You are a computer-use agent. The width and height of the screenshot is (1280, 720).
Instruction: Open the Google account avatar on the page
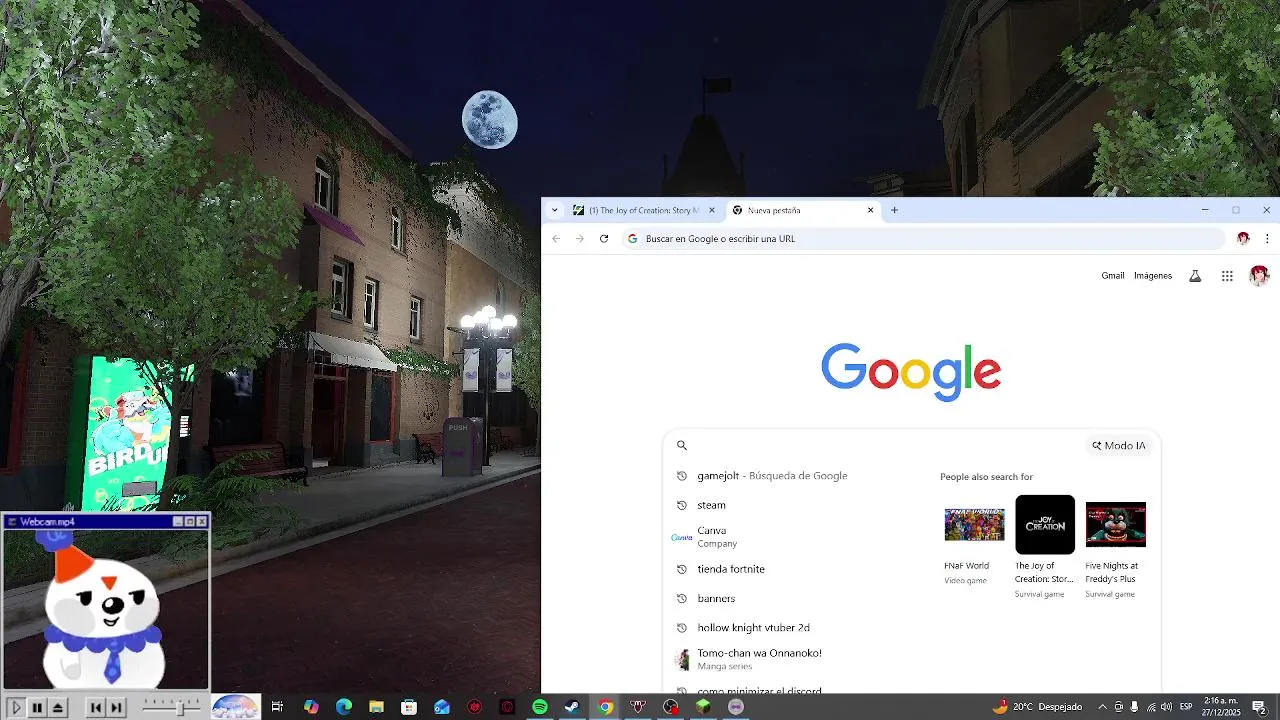pyautogui.click(x=1259, y=276)
